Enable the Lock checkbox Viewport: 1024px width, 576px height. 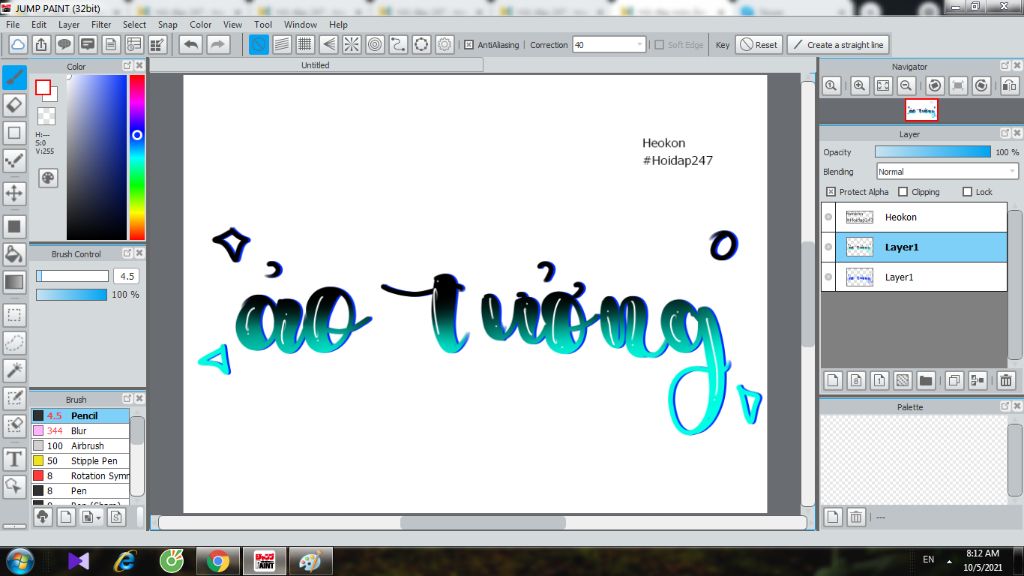[967, 191]
